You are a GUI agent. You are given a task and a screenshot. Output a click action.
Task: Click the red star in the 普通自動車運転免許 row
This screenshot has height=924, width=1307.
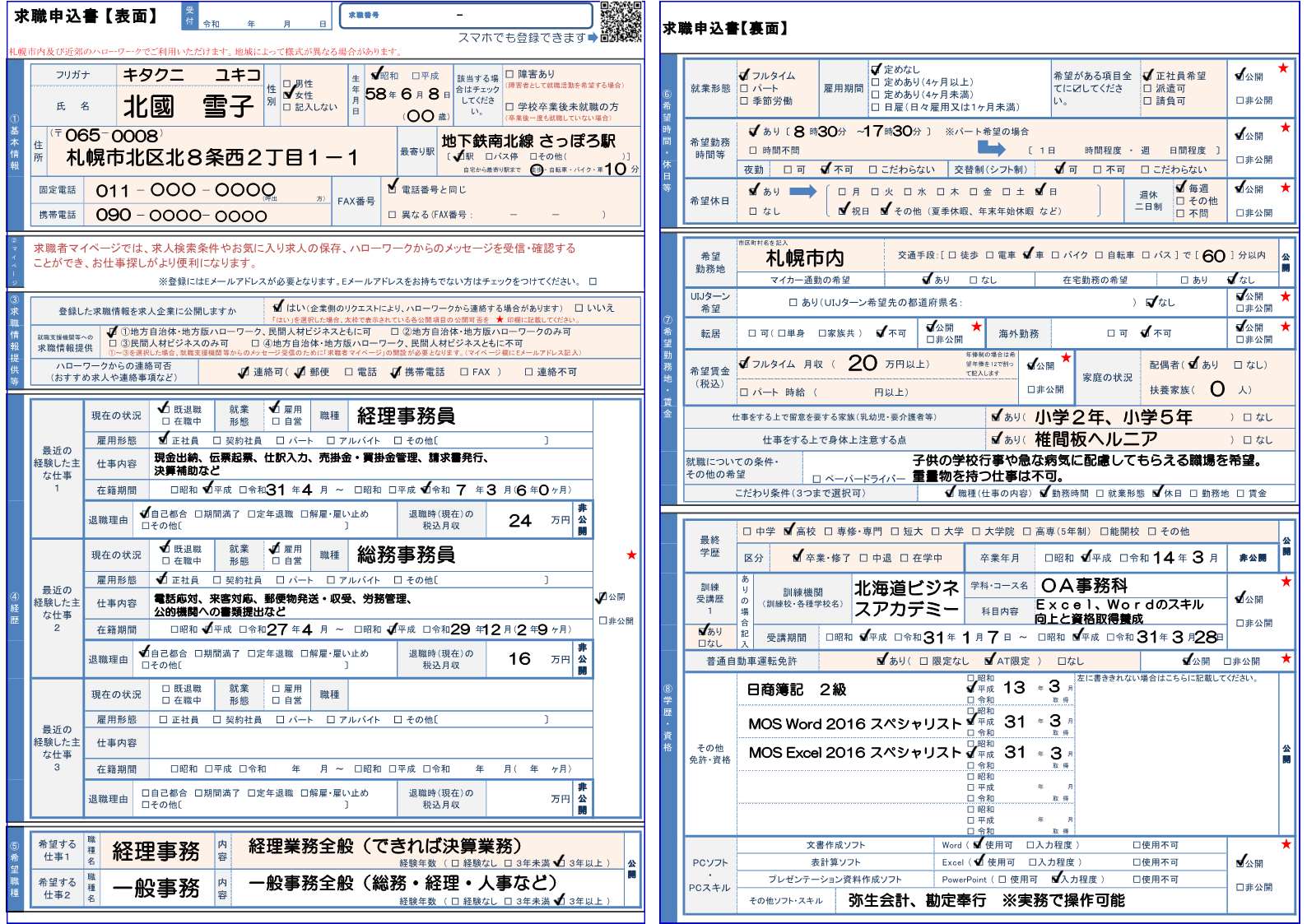coord(1286,659)
